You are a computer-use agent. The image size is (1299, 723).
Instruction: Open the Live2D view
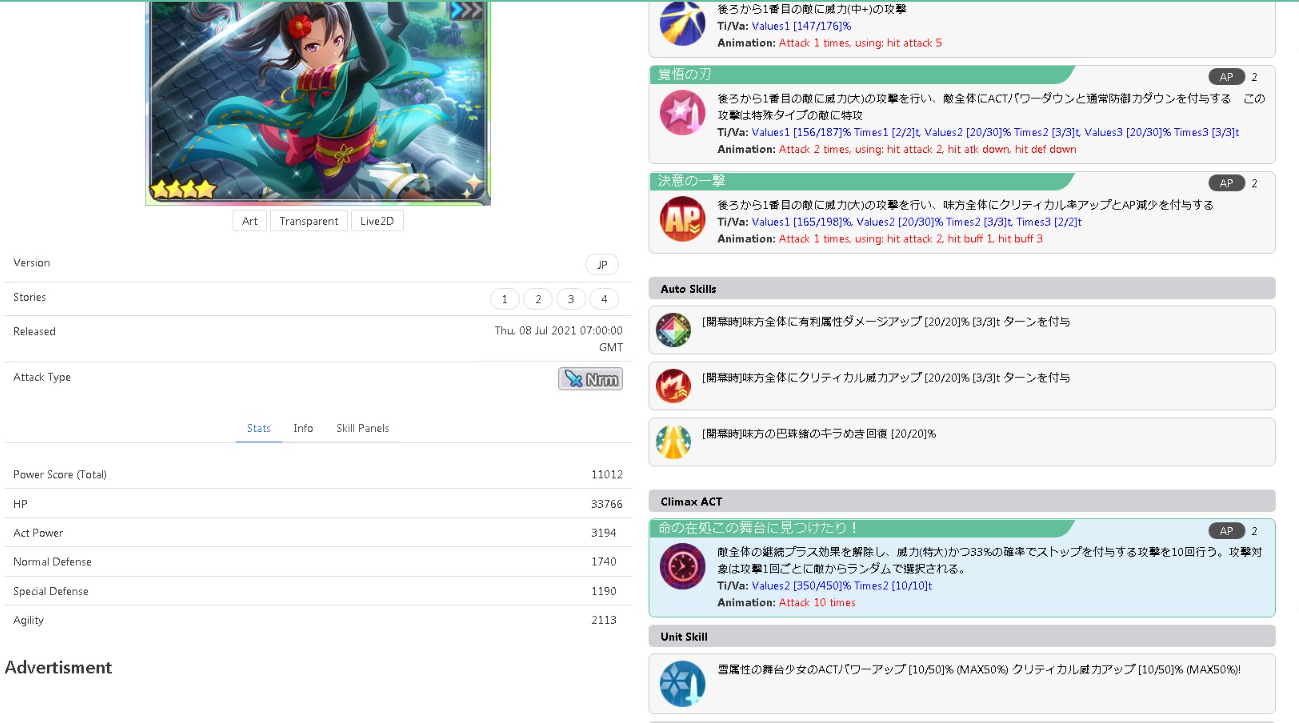(377, 221)
